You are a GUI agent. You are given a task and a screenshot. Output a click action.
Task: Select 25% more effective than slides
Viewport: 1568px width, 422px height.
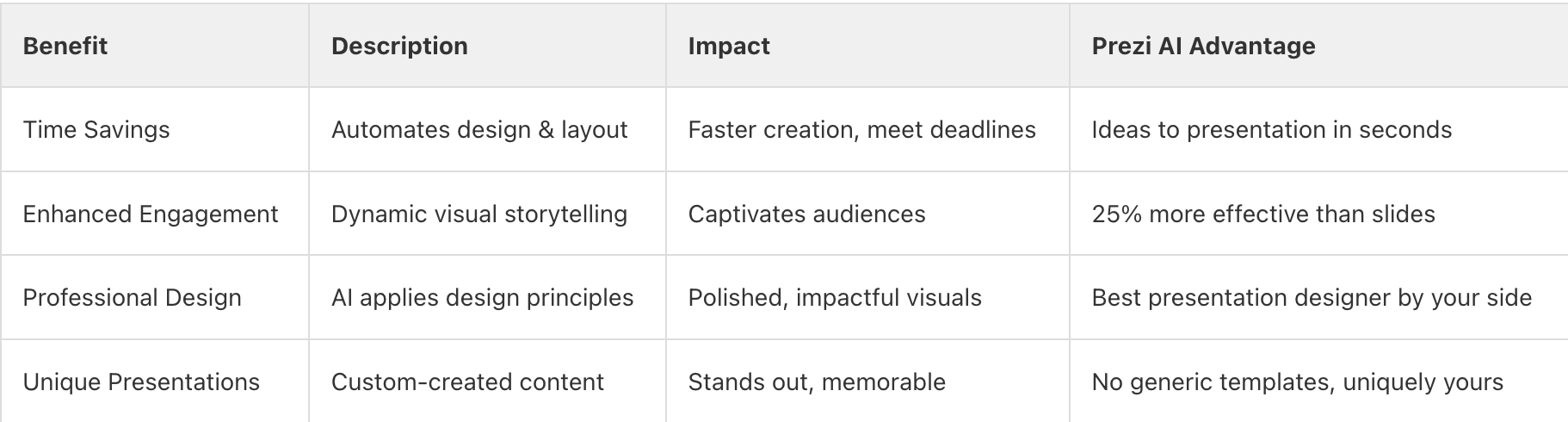1263,214
